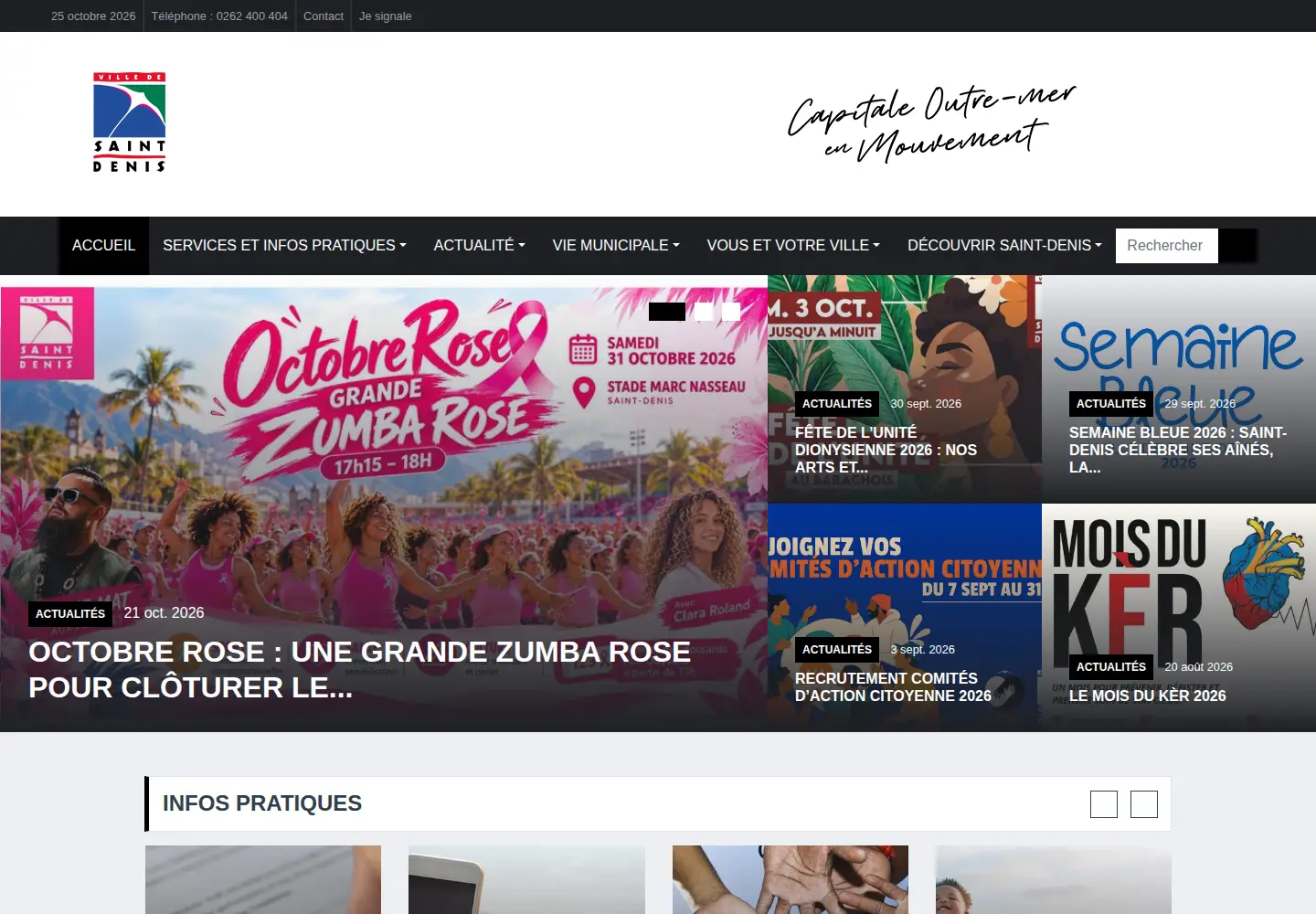
Task: Click the Ville de Saint-Denis logo
Action: pos(129,122)
